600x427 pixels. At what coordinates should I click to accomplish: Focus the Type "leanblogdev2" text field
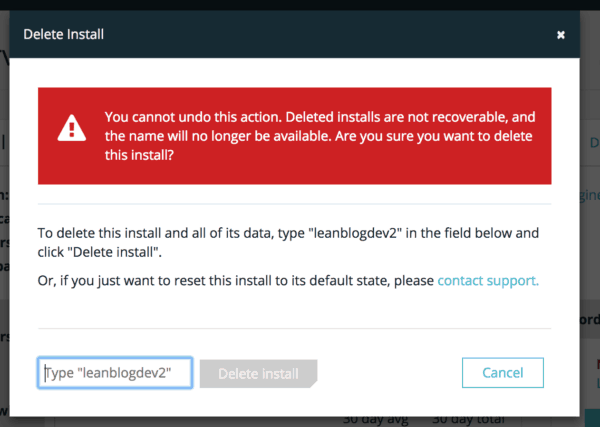coord(116,373)
